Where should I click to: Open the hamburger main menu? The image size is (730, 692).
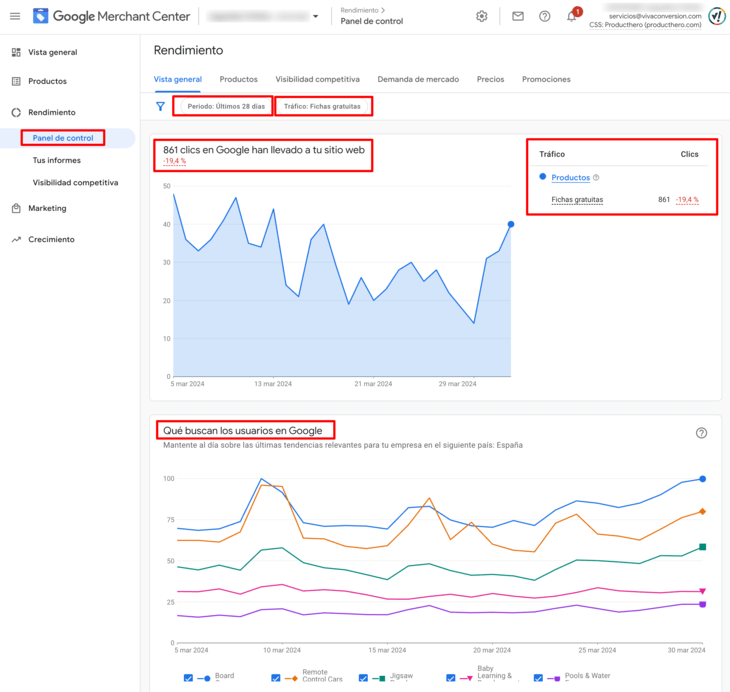click(x=15, y=16)
